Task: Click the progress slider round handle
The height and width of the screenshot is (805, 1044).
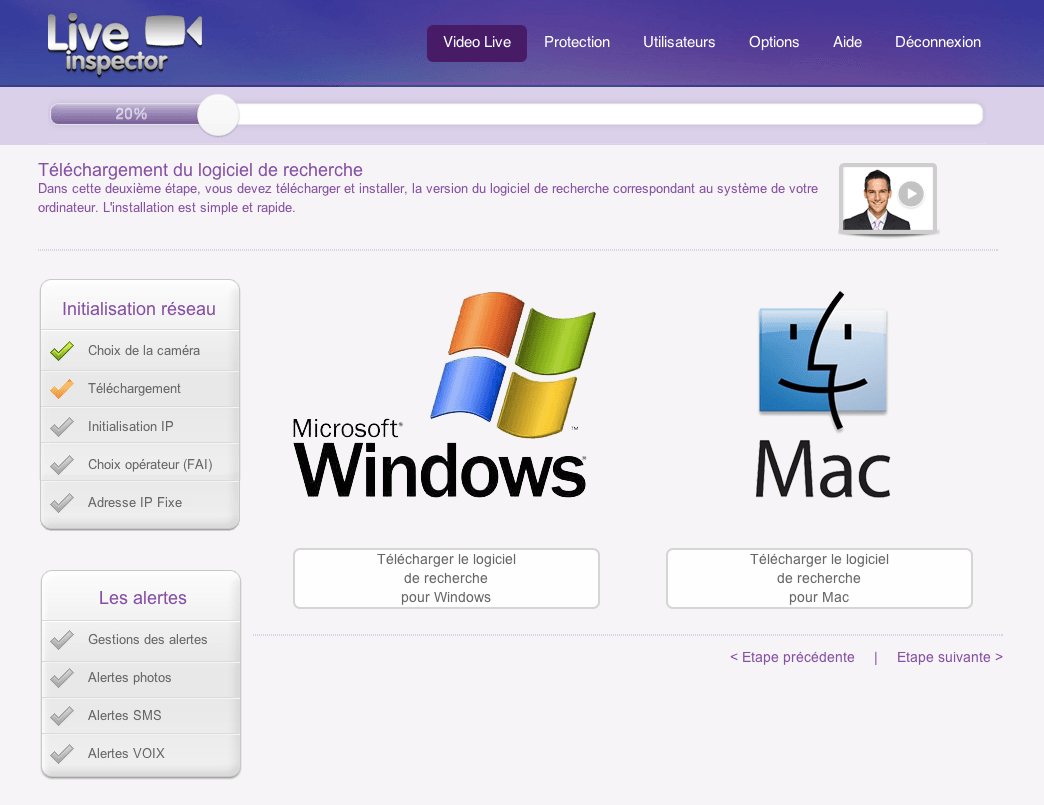Action: 218,115
